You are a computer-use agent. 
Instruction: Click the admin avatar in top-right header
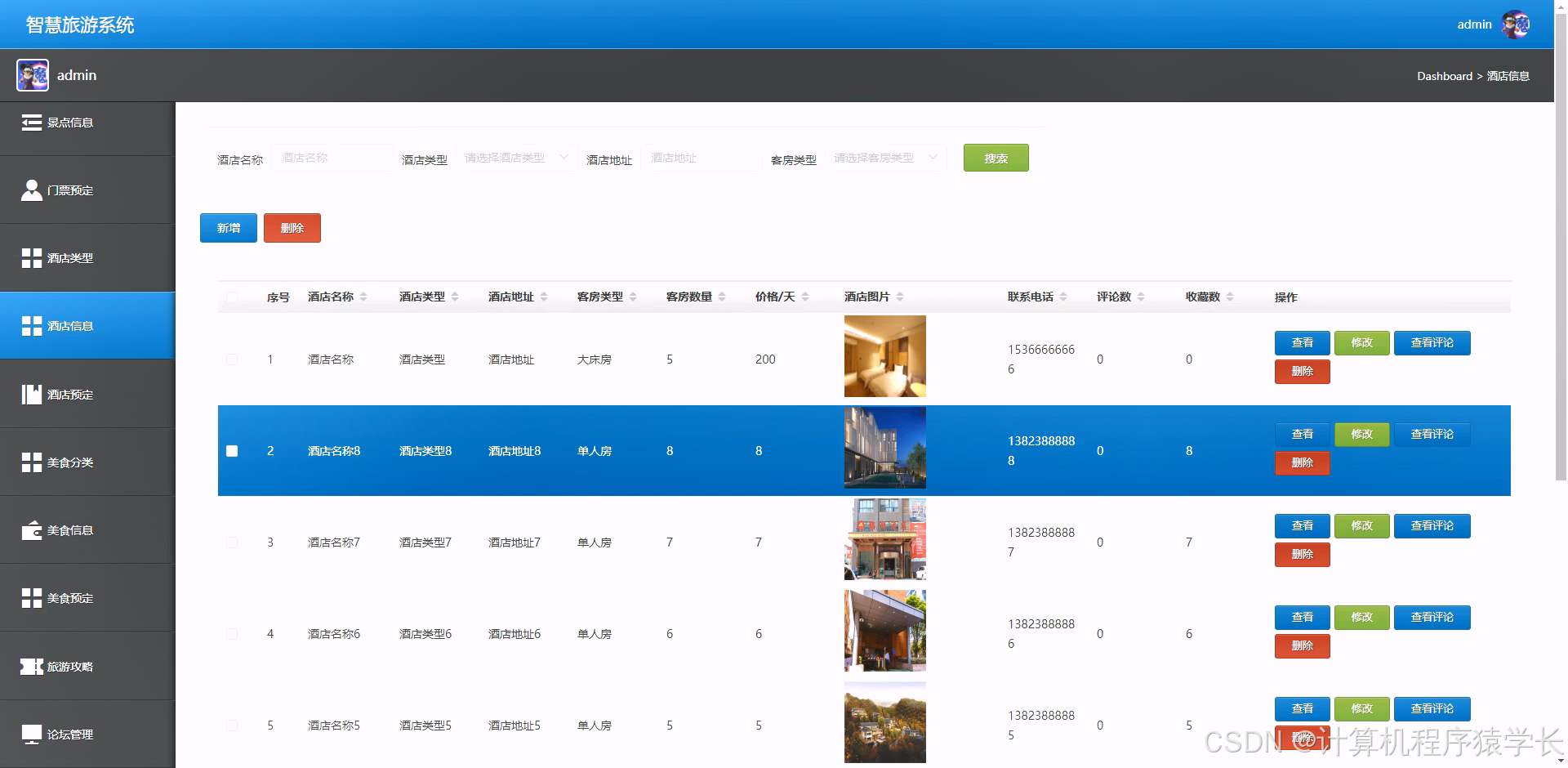pyautogui.click(x=1516, y=25)
